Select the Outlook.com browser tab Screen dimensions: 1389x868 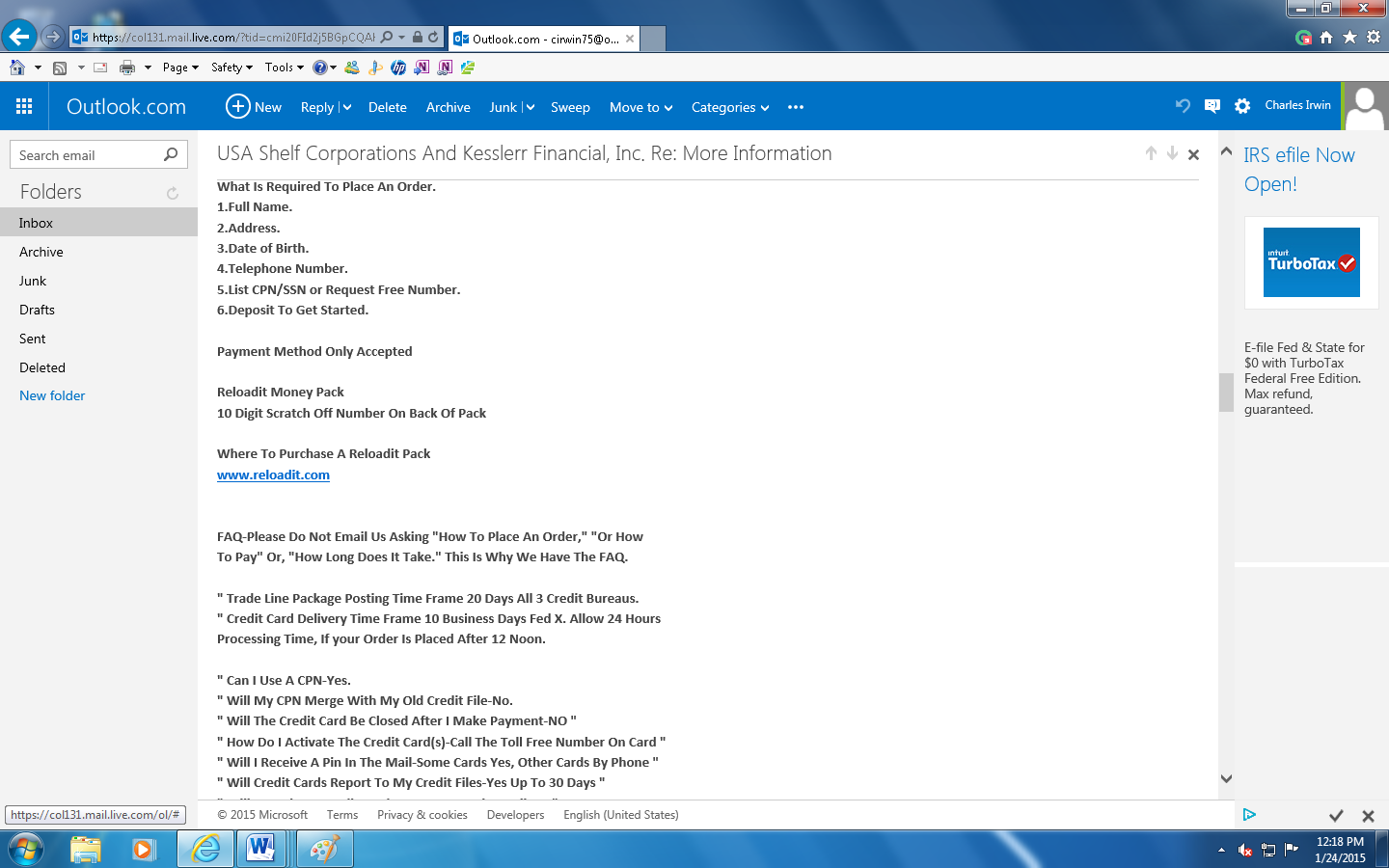543,39
